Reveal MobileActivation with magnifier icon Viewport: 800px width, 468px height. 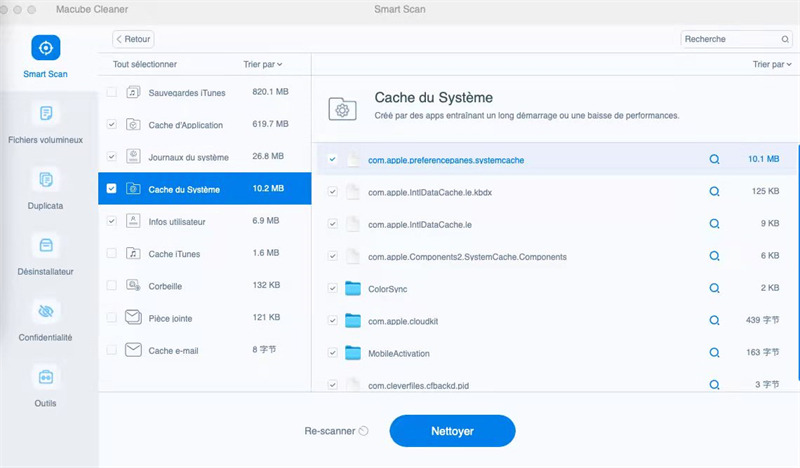point(714,352)
